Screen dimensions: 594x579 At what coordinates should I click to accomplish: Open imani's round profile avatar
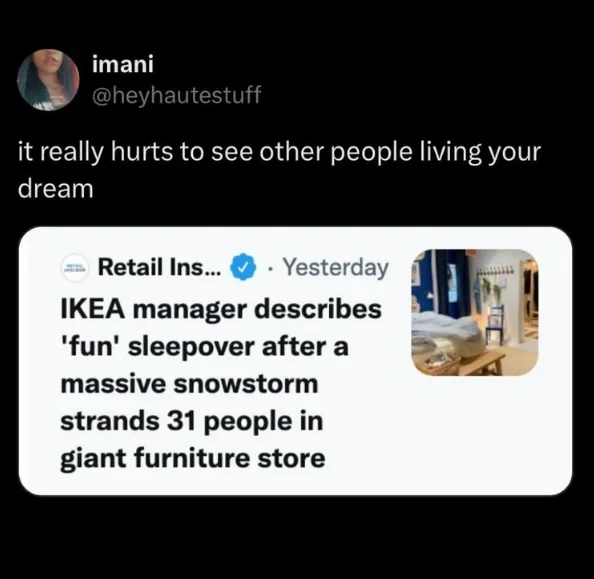coord(48,80)
